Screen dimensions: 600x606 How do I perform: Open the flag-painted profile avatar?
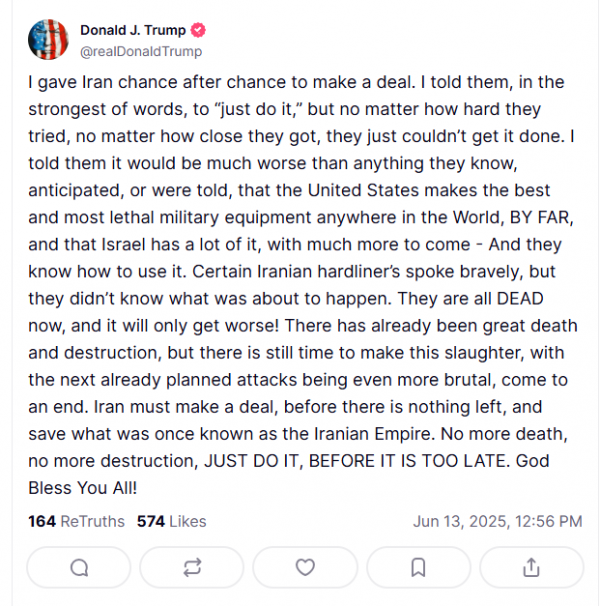pos(48,39)
